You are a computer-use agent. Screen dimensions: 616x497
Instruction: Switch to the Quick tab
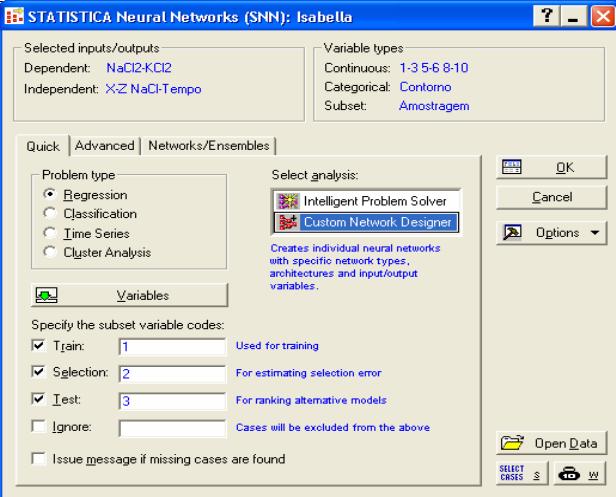(43, 146)
